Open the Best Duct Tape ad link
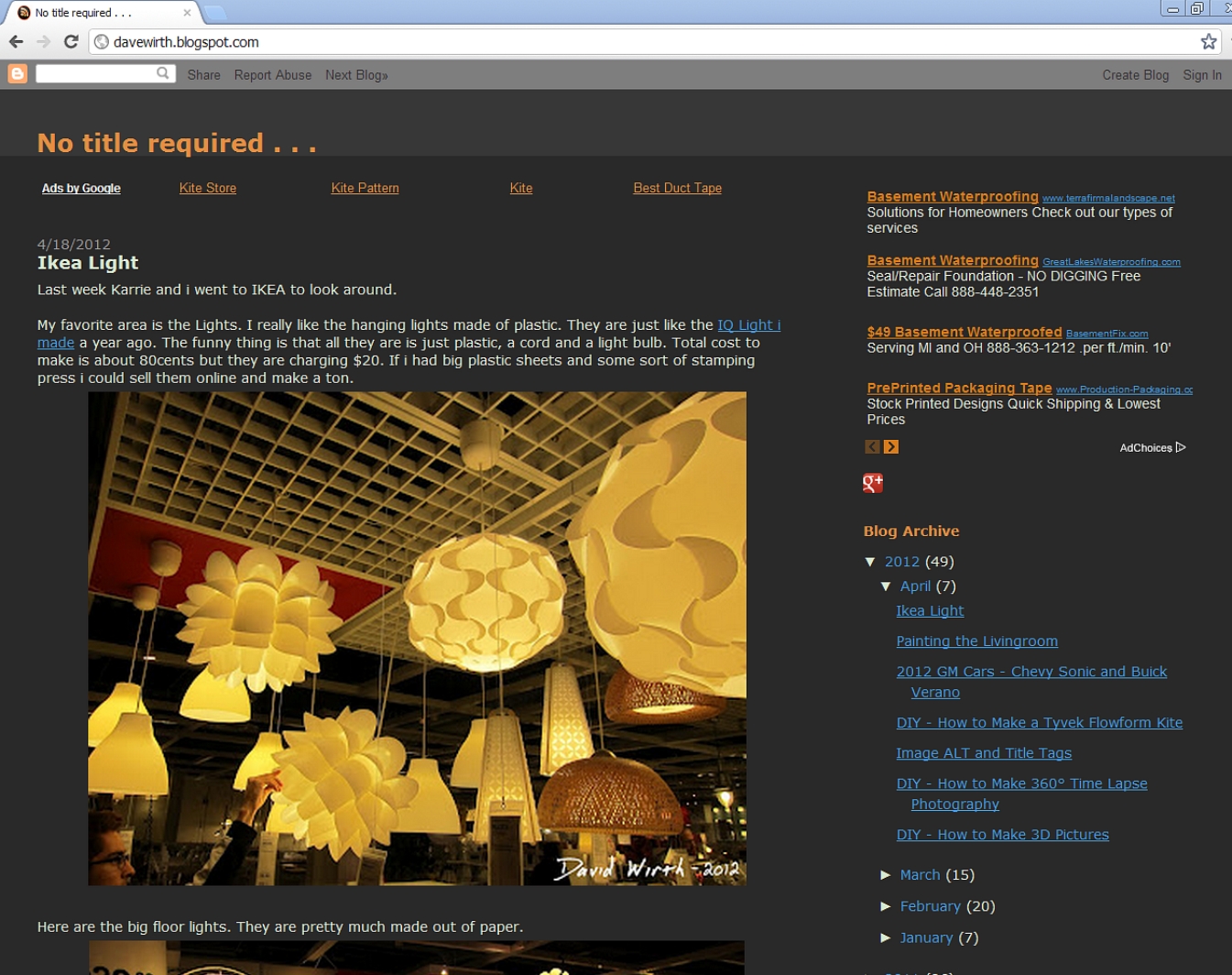 click(x=677, y=188)
